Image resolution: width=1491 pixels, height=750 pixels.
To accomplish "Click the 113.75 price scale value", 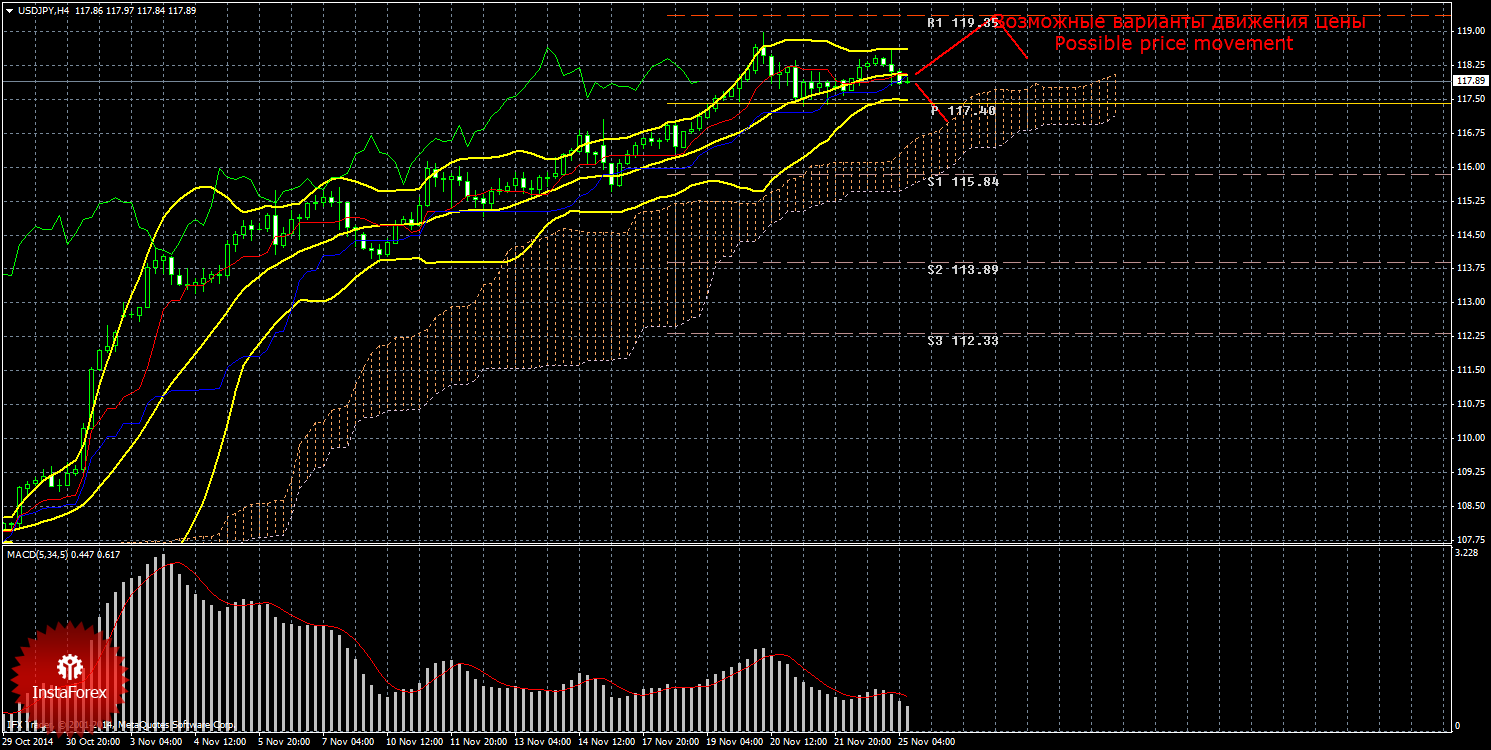I will [1470, 269].
